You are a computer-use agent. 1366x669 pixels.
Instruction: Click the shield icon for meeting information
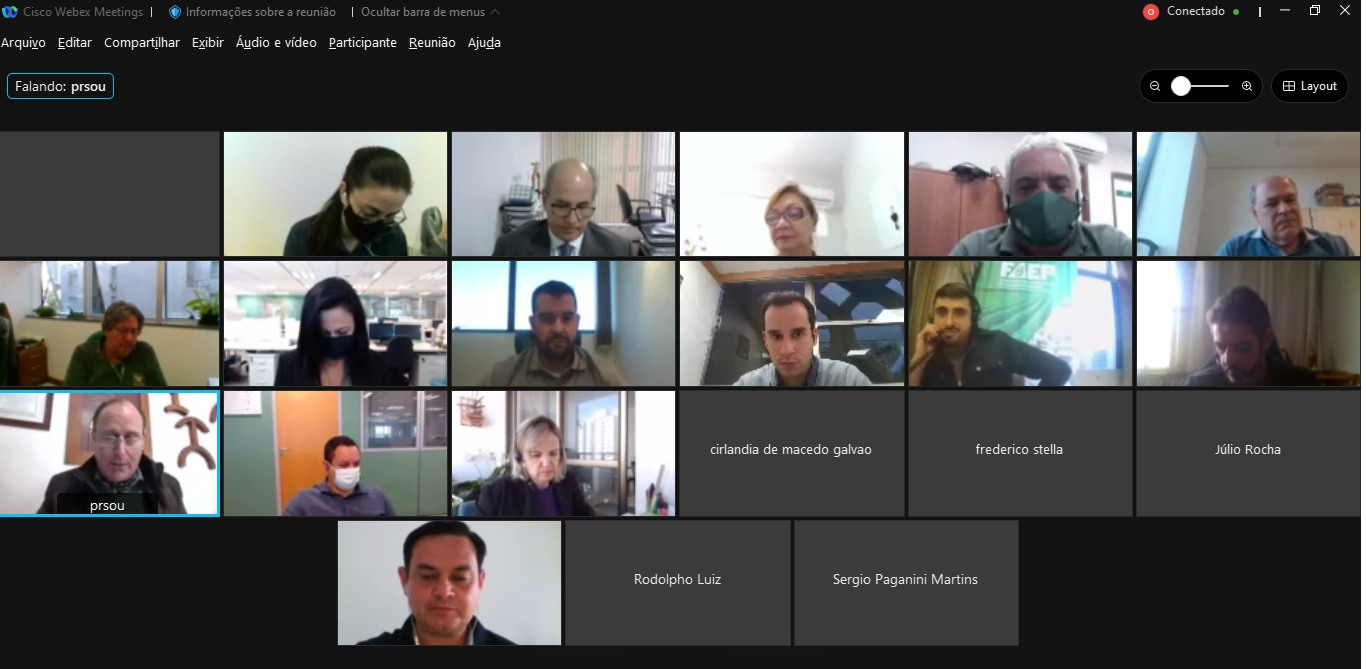click(175, 12)
